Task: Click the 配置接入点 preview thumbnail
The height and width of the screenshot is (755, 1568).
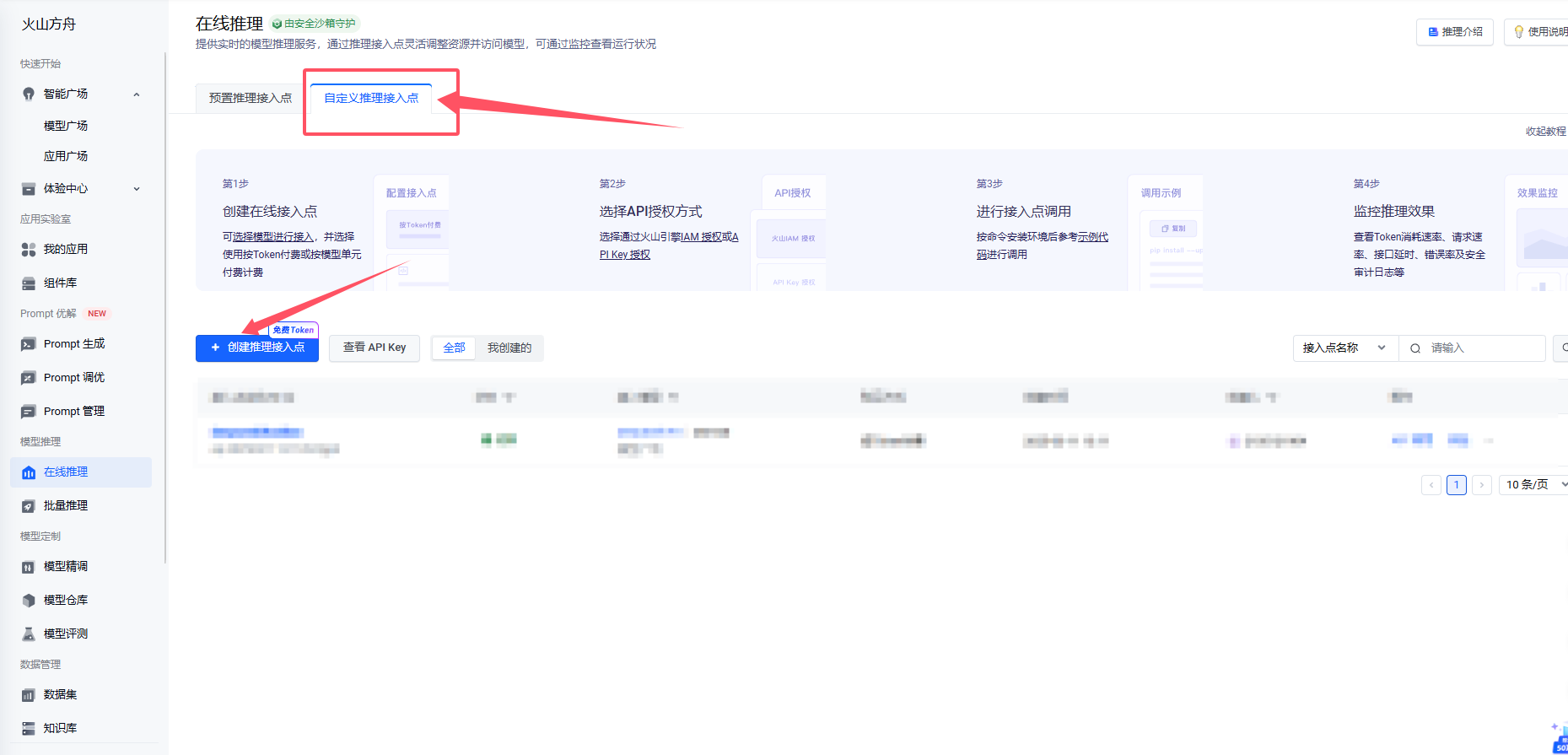Action: coord(412,233)
